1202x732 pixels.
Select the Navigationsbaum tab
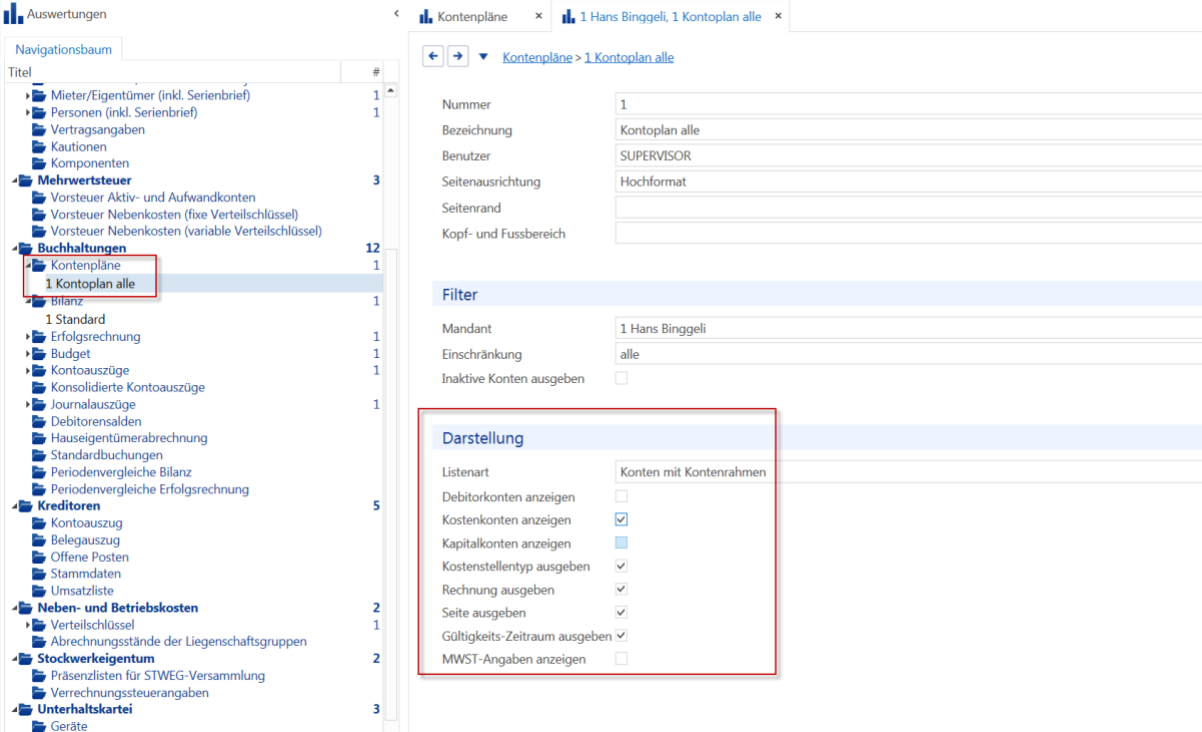[x=64, y=49]
